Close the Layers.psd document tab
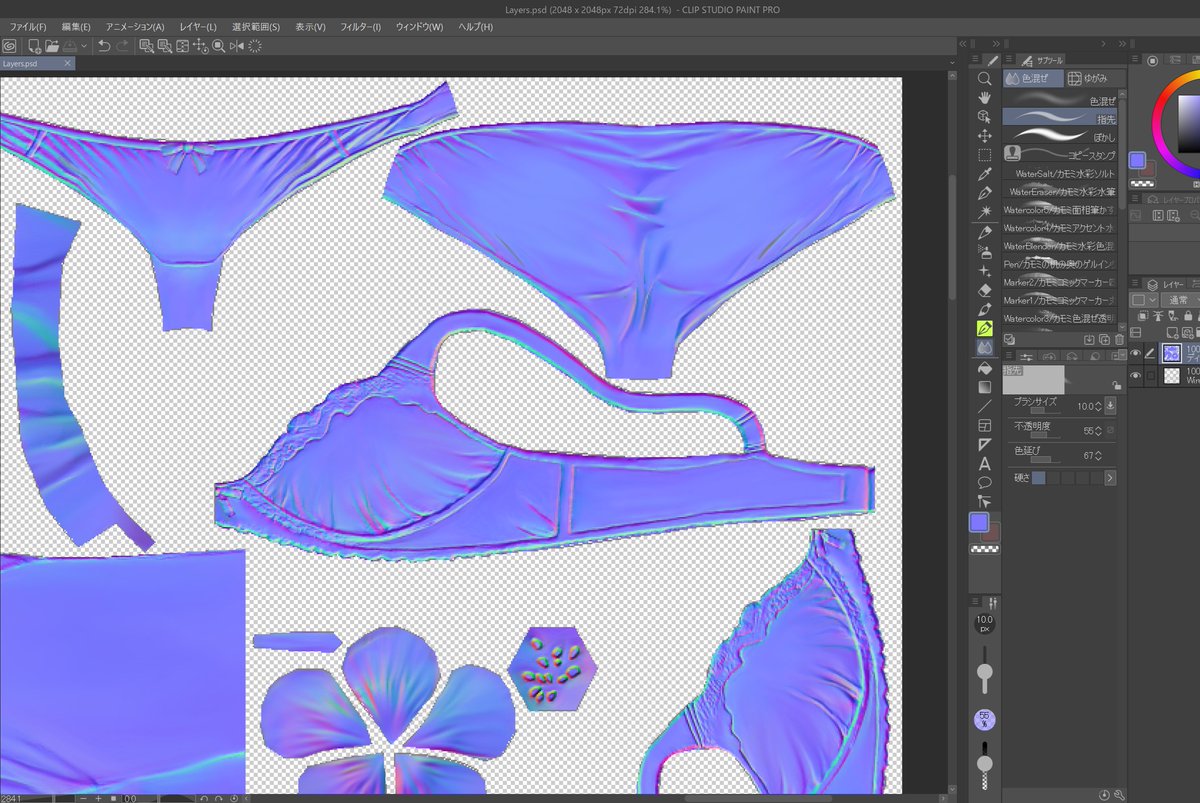This screenshot has height=803, width=1200. click(68, 63)
